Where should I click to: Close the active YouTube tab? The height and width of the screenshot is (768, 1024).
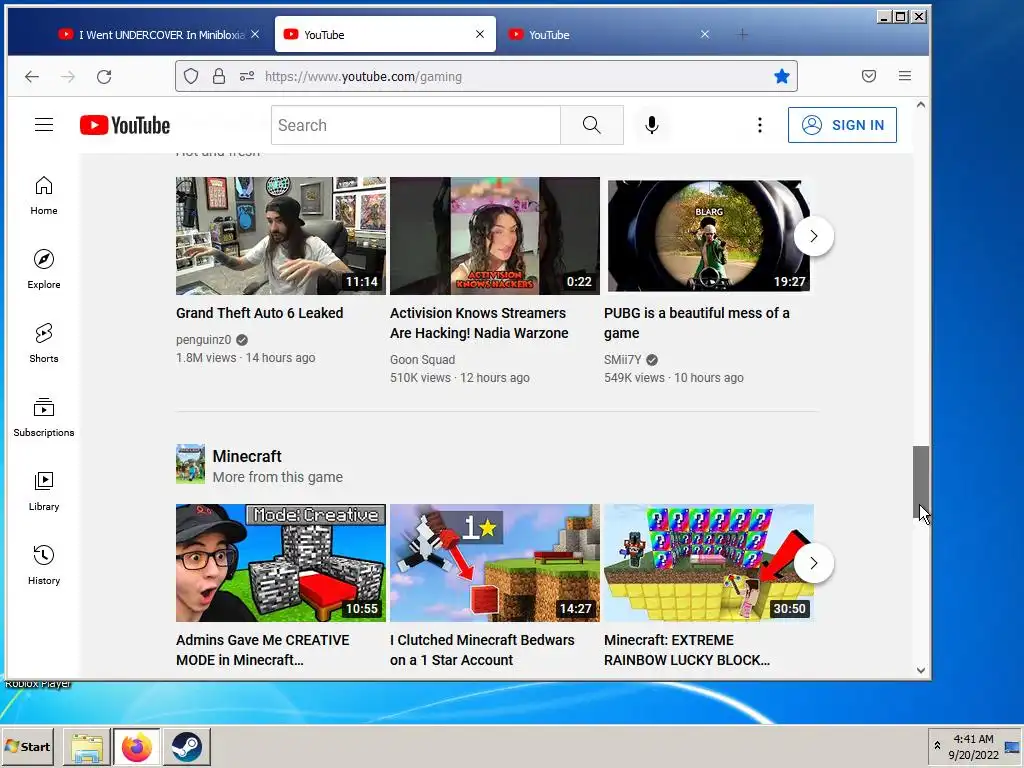pos(480,34)
